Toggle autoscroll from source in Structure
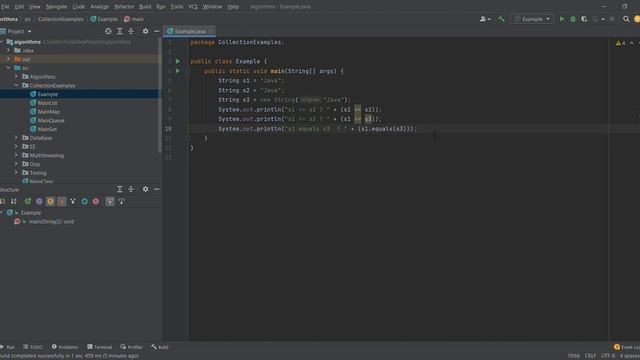The image size is (640, 360). tap(122, 201)
